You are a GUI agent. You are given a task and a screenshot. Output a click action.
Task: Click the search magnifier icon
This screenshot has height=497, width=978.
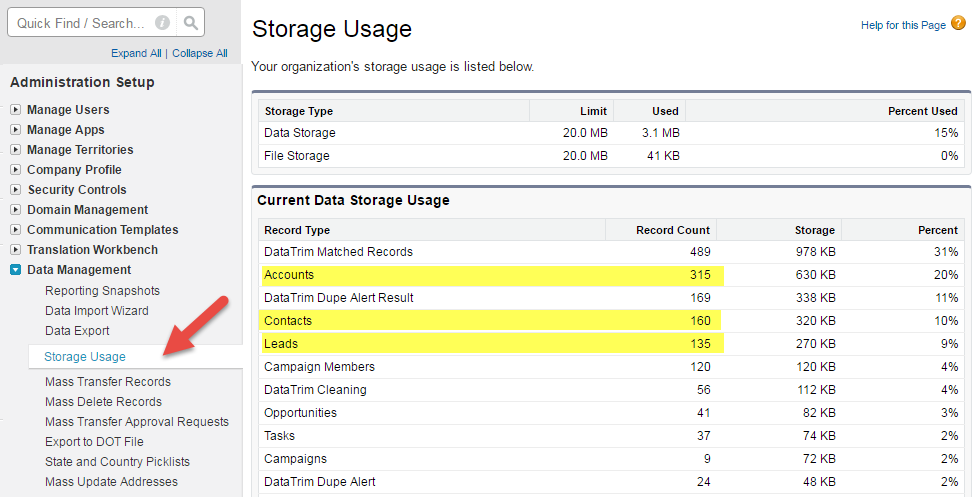pyautogui.click(x=191, y=23)
